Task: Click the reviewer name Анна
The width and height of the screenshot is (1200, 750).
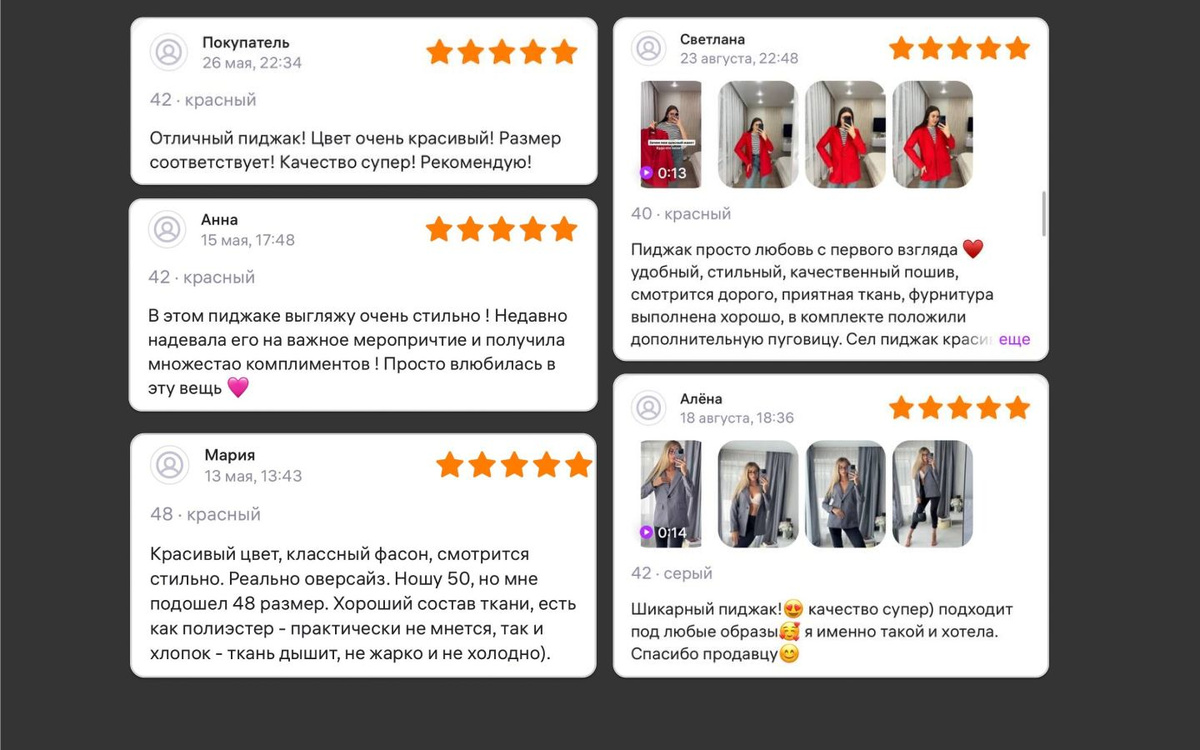Action: coord(220,220)
